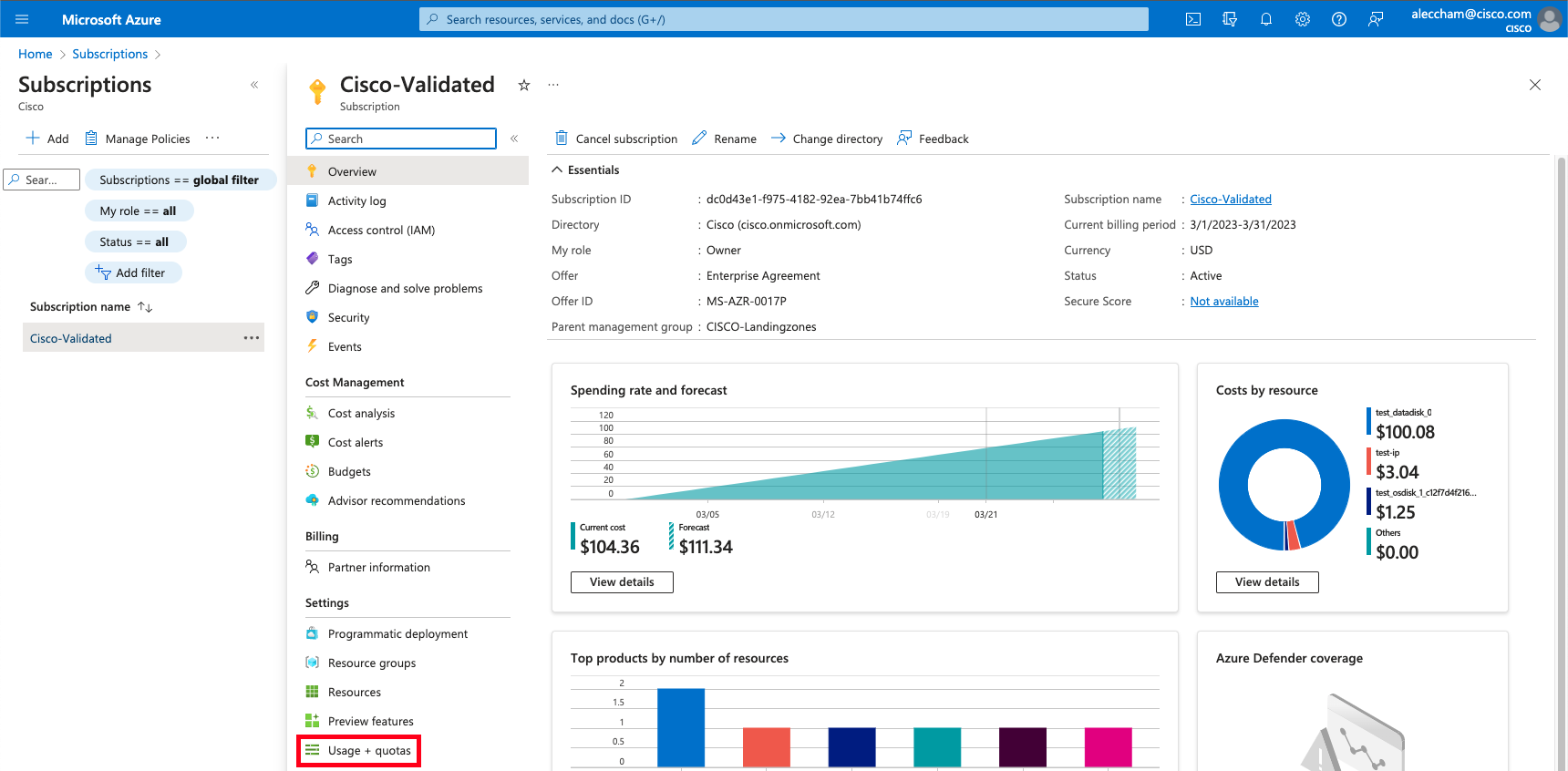The width and height of the screenshot is (1568, 771).
Task: Open row menu for Cisco-Validated subscription
Action: (x=252, y=338)
